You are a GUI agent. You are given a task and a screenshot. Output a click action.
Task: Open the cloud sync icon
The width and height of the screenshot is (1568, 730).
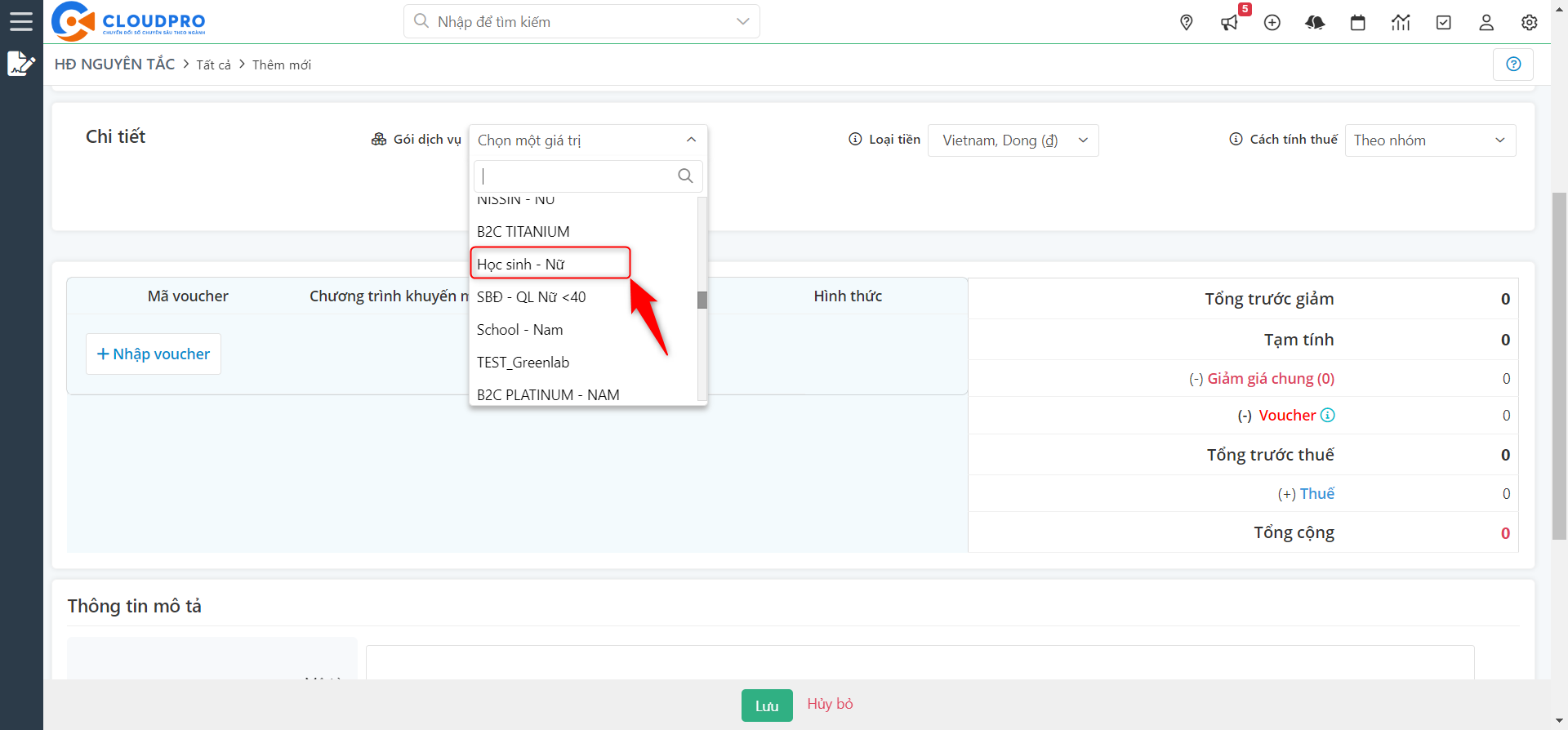pyautogui.click(x=1315, y=22)
